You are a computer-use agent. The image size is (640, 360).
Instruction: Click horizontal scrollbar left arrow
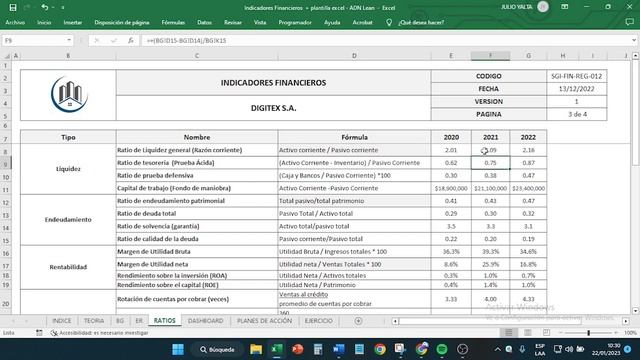tap(395, 321)
